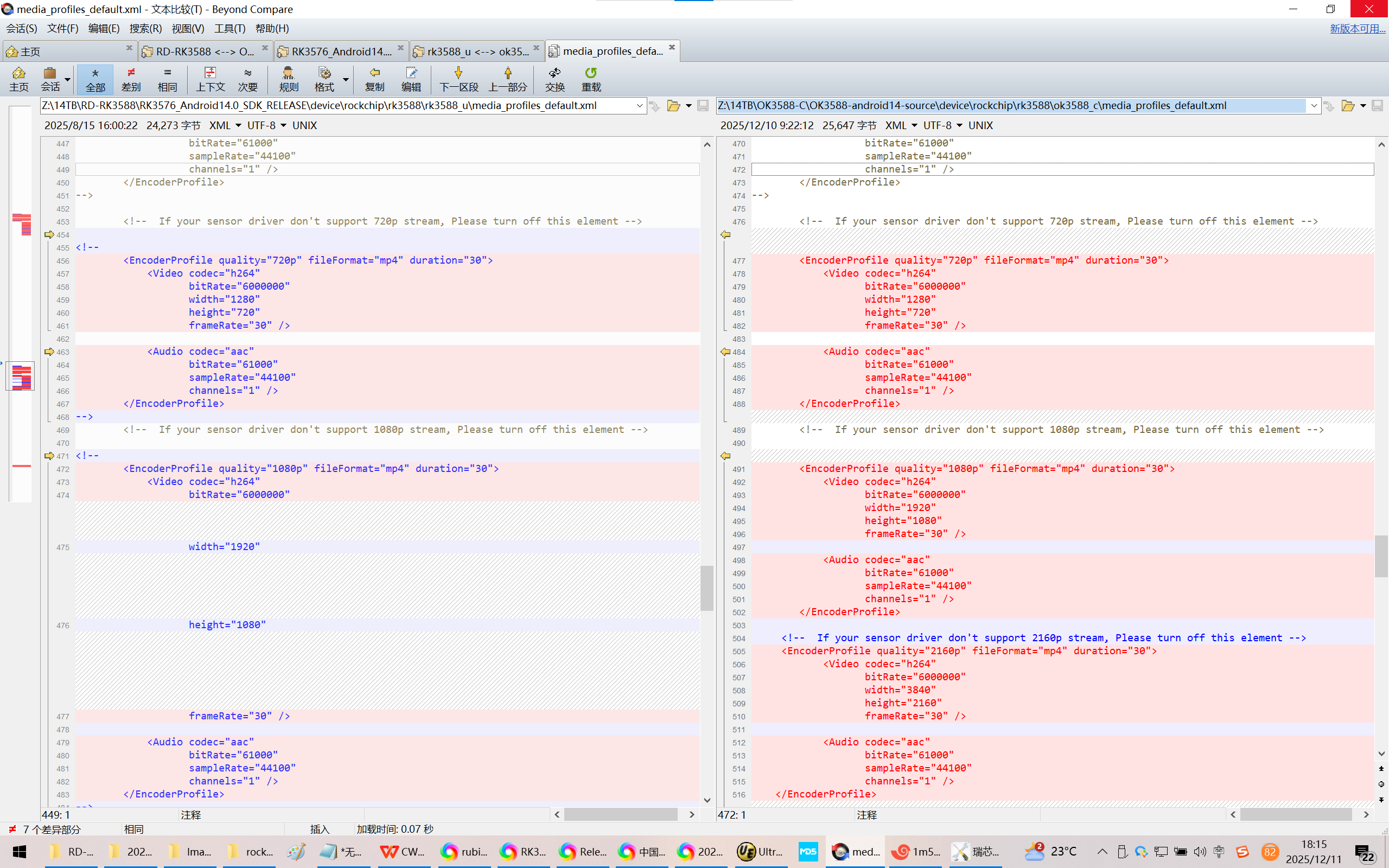Open the Search menu
1389x868 pixels.
coord(145,28)
